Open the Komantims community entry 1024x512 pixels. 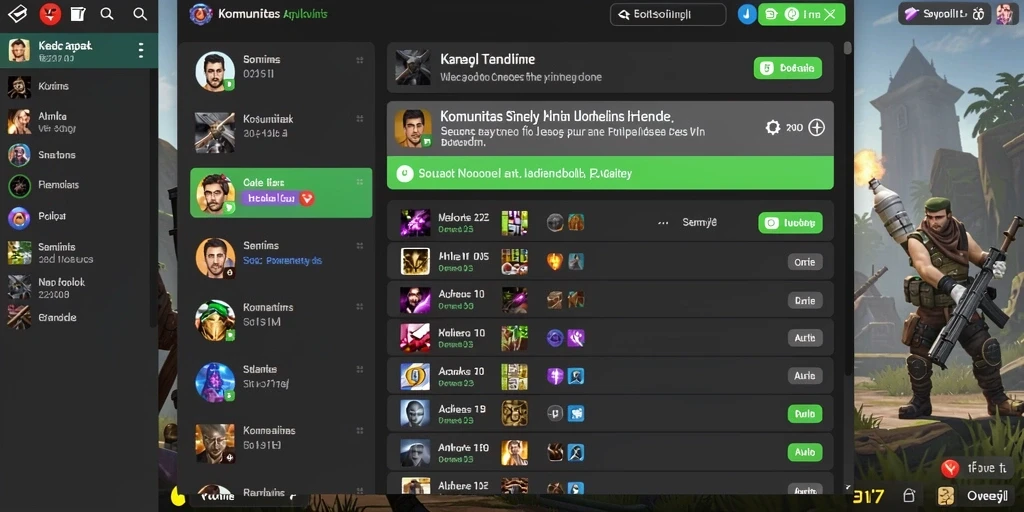[x=281, y=320]
